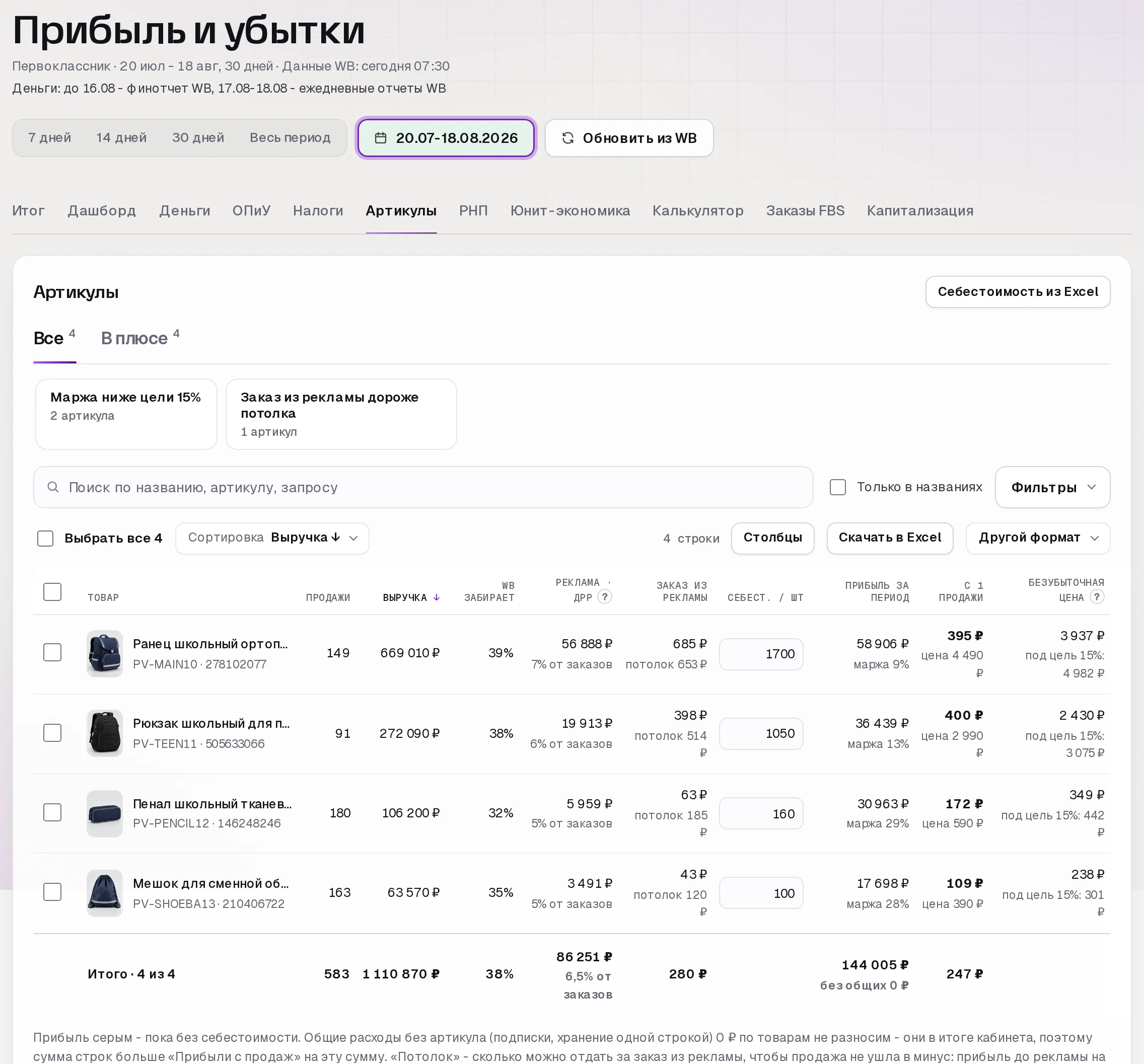The width and height of the screenshot is (1144, 1064).
Task: Click the refresh icon next to Обновить из WB
Action: [x=568, y=138]
